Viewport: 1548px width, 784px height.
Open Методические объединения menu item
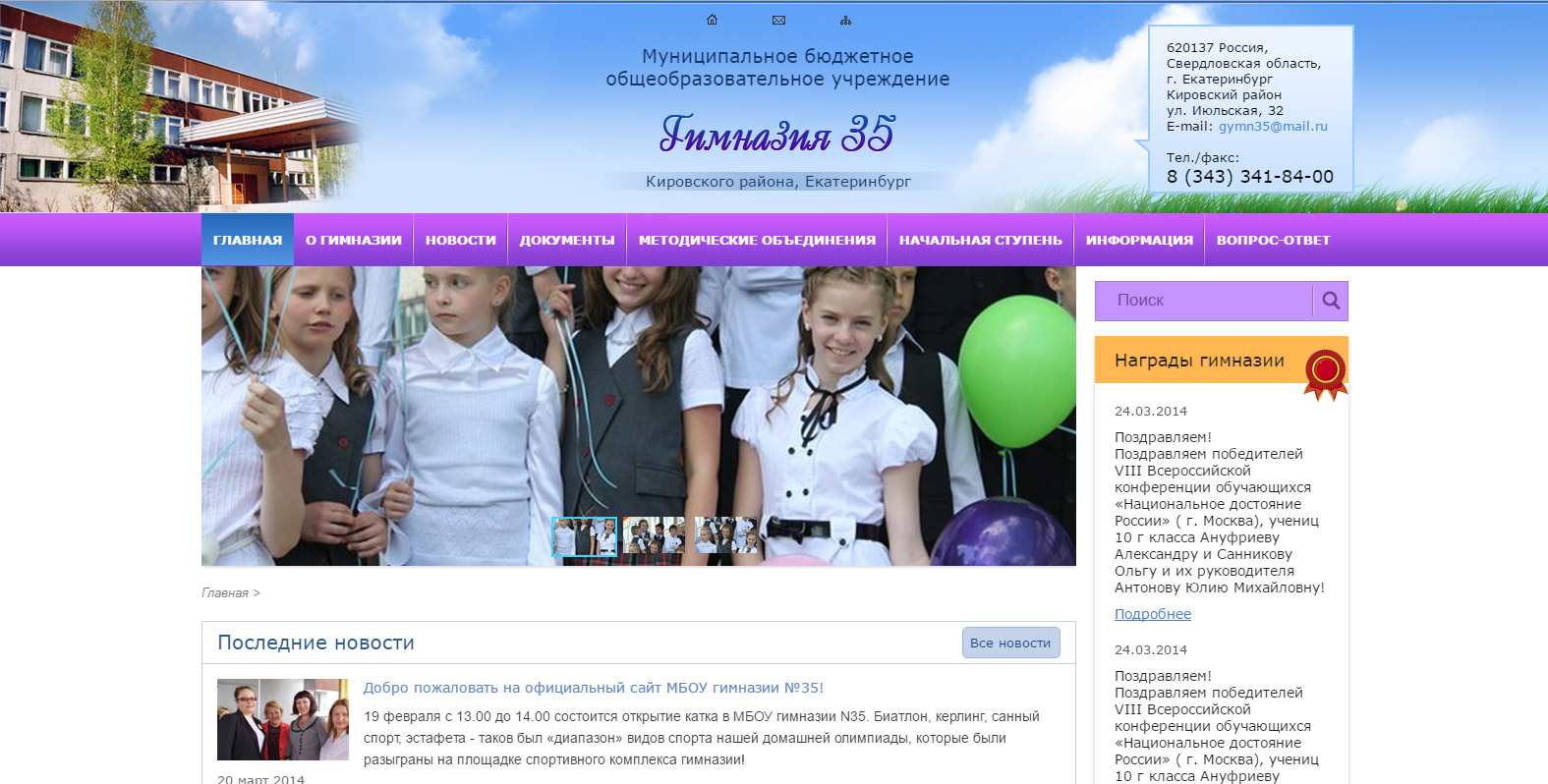click(757, 240)
